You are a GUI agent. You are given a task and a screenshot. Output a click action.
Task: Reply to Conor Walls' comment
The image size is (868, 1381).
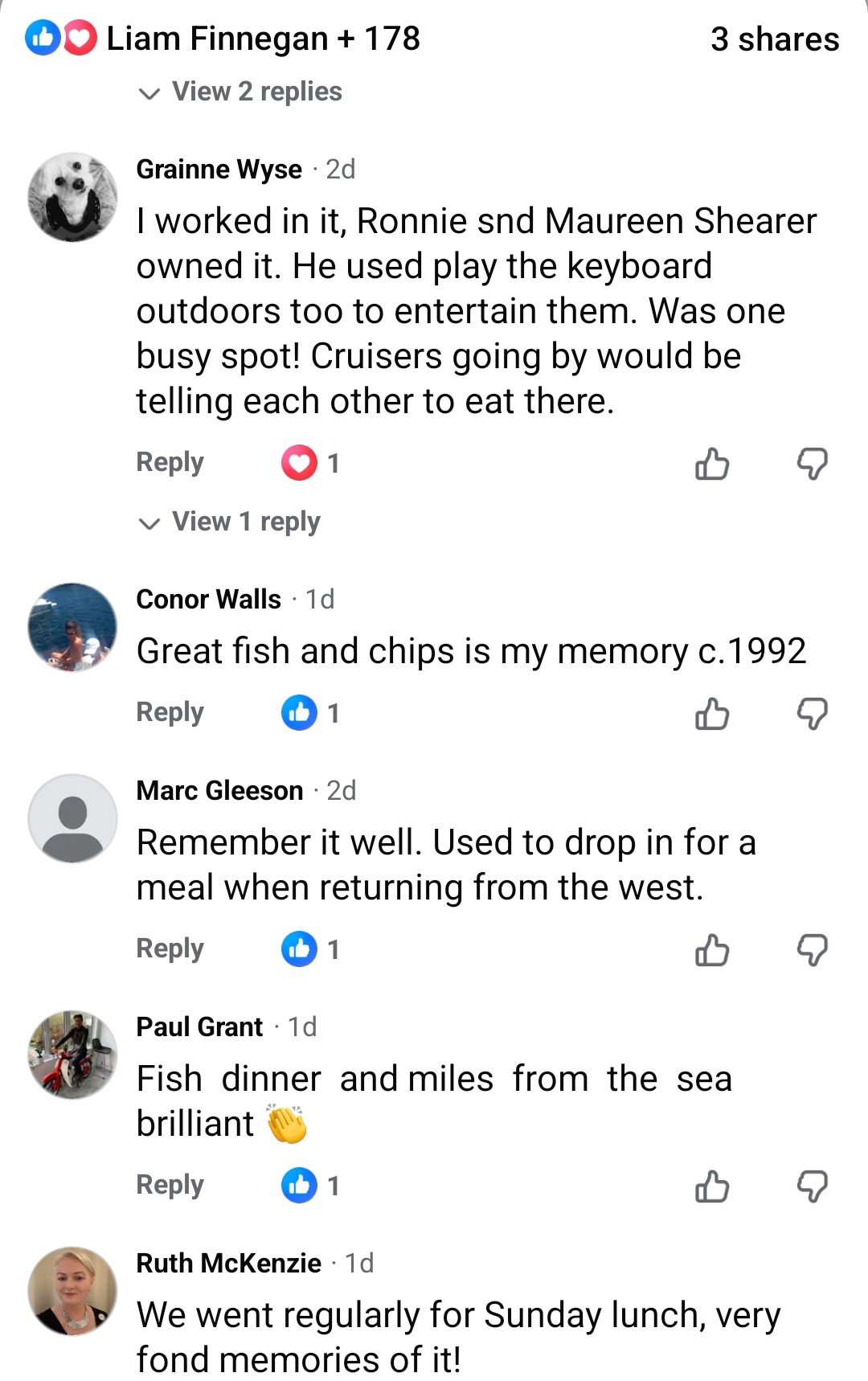(x=169, y=711)
